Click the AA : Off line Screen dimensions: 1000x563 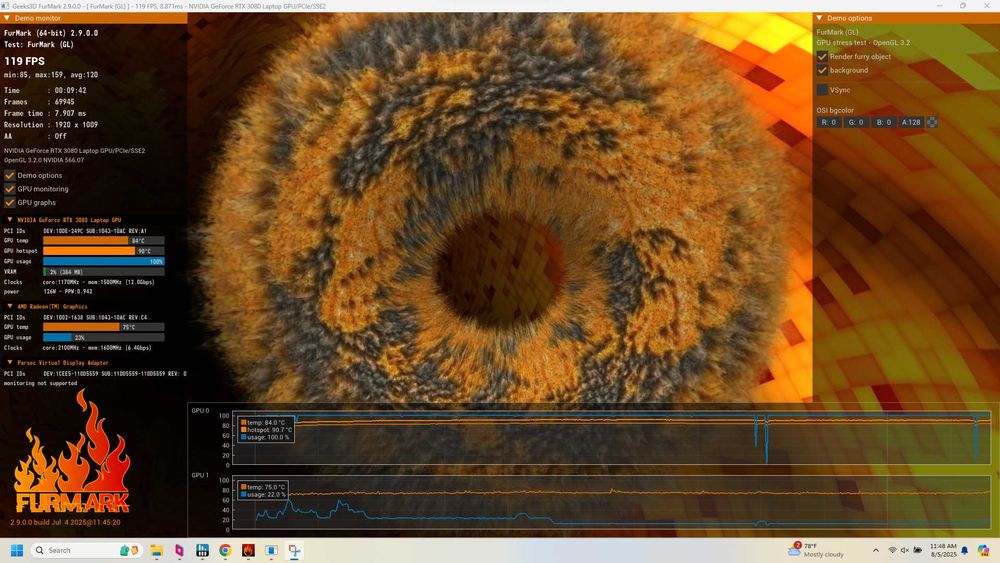tap(35, 136)
